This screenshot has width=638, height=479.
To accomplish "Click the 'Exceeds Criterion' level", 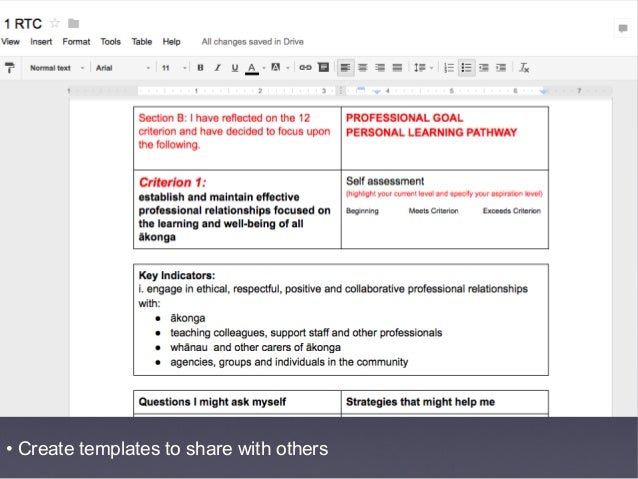I will (x=511, y=211).
